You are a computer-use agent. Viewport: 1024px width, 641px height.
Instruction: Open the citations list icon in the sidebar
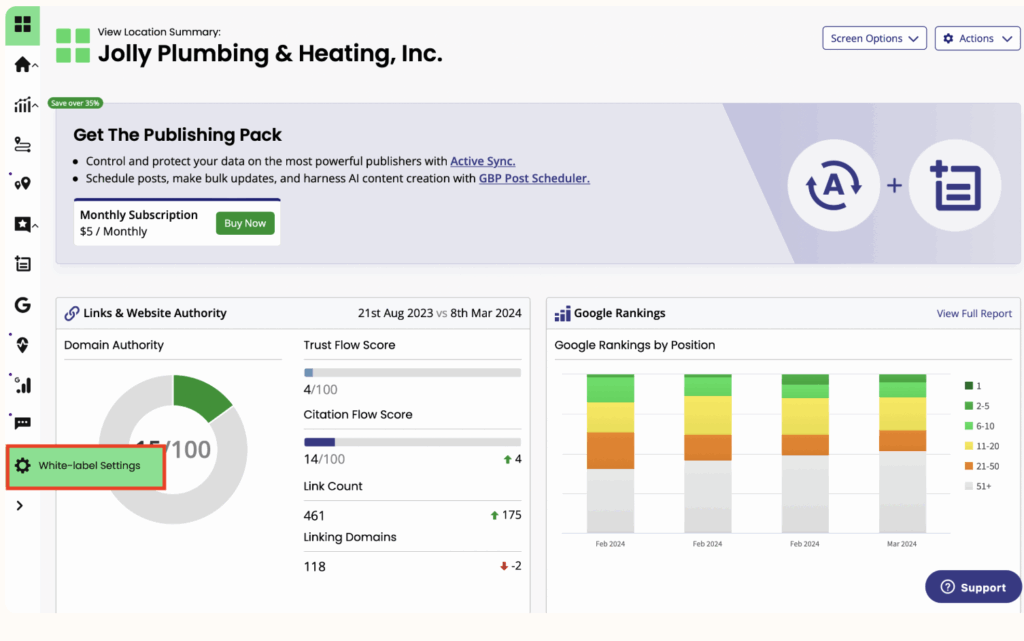[22, 264]
